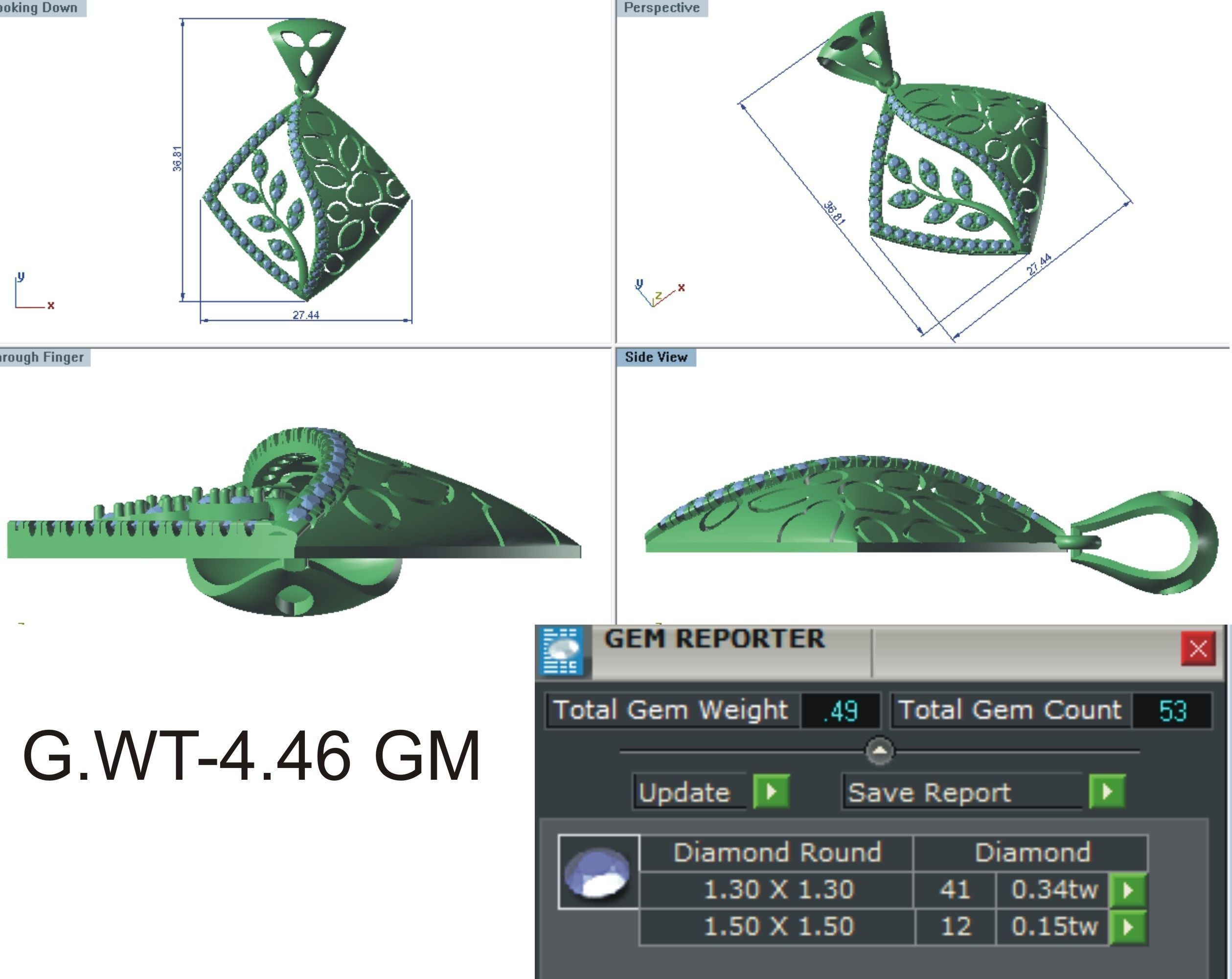Click the Total Gem Weight label

(x=672, y=711)
